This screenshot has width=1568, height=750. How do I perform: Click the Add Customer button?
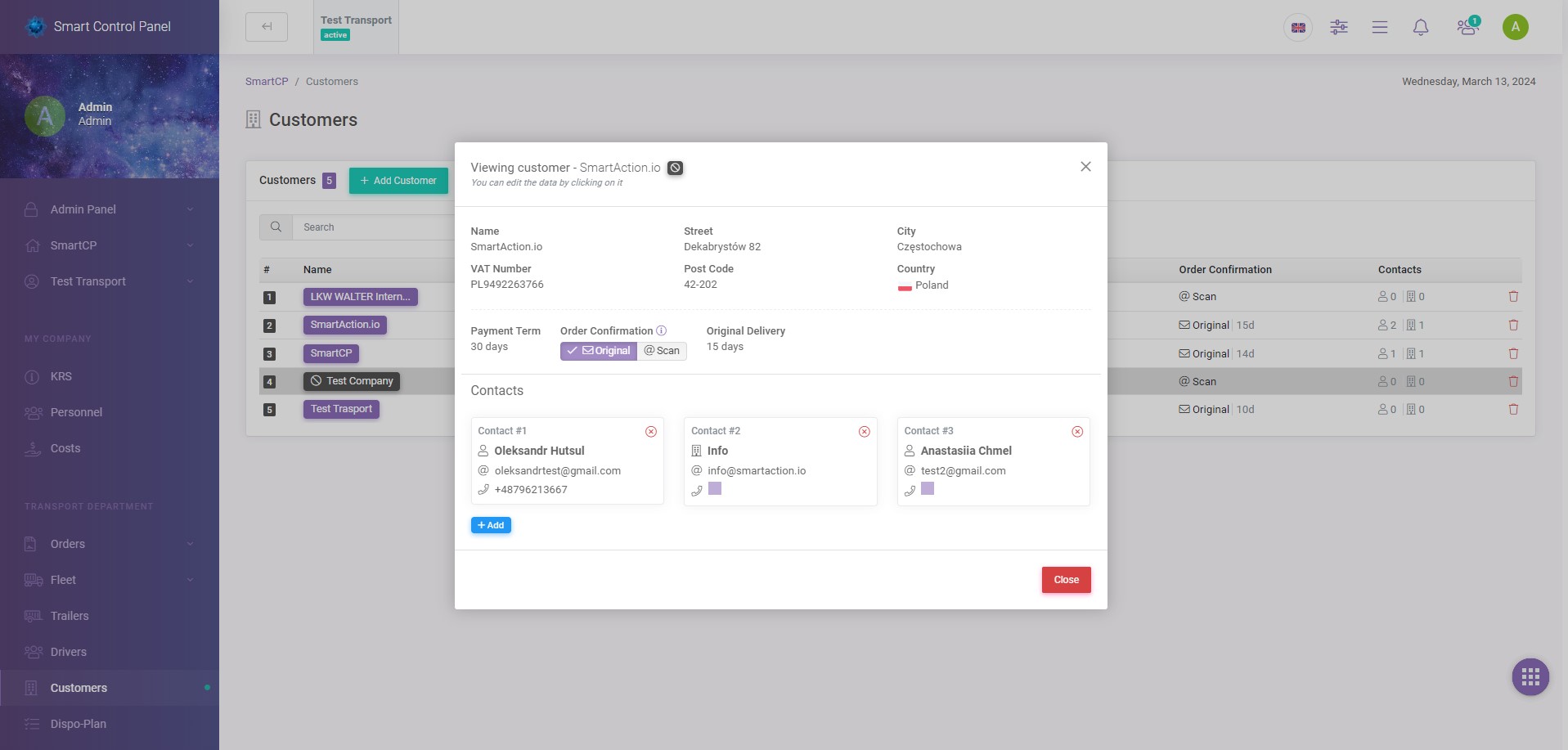(398, 180)
